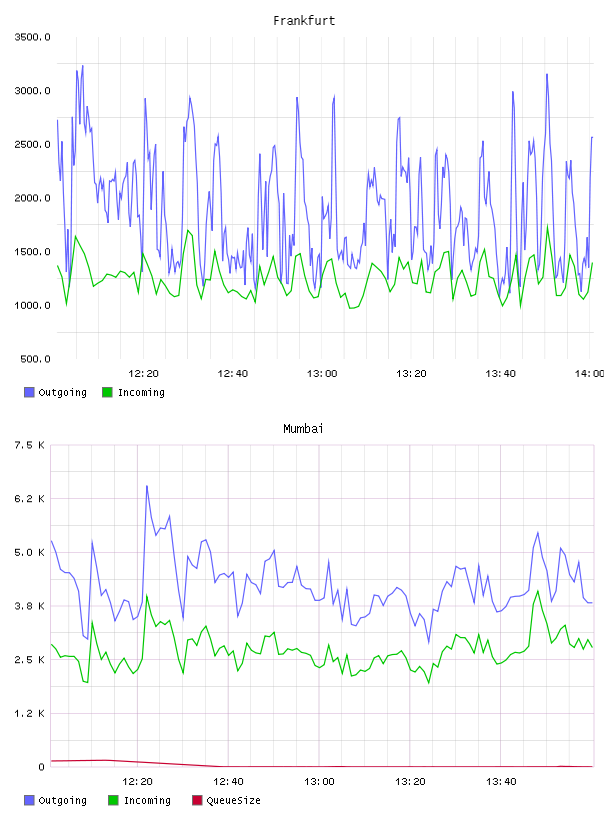Viewport: 608px width, 816px height.
Task: Click the 1500.0 y-axis label on Frankfurt
Action: pos(32,251)
